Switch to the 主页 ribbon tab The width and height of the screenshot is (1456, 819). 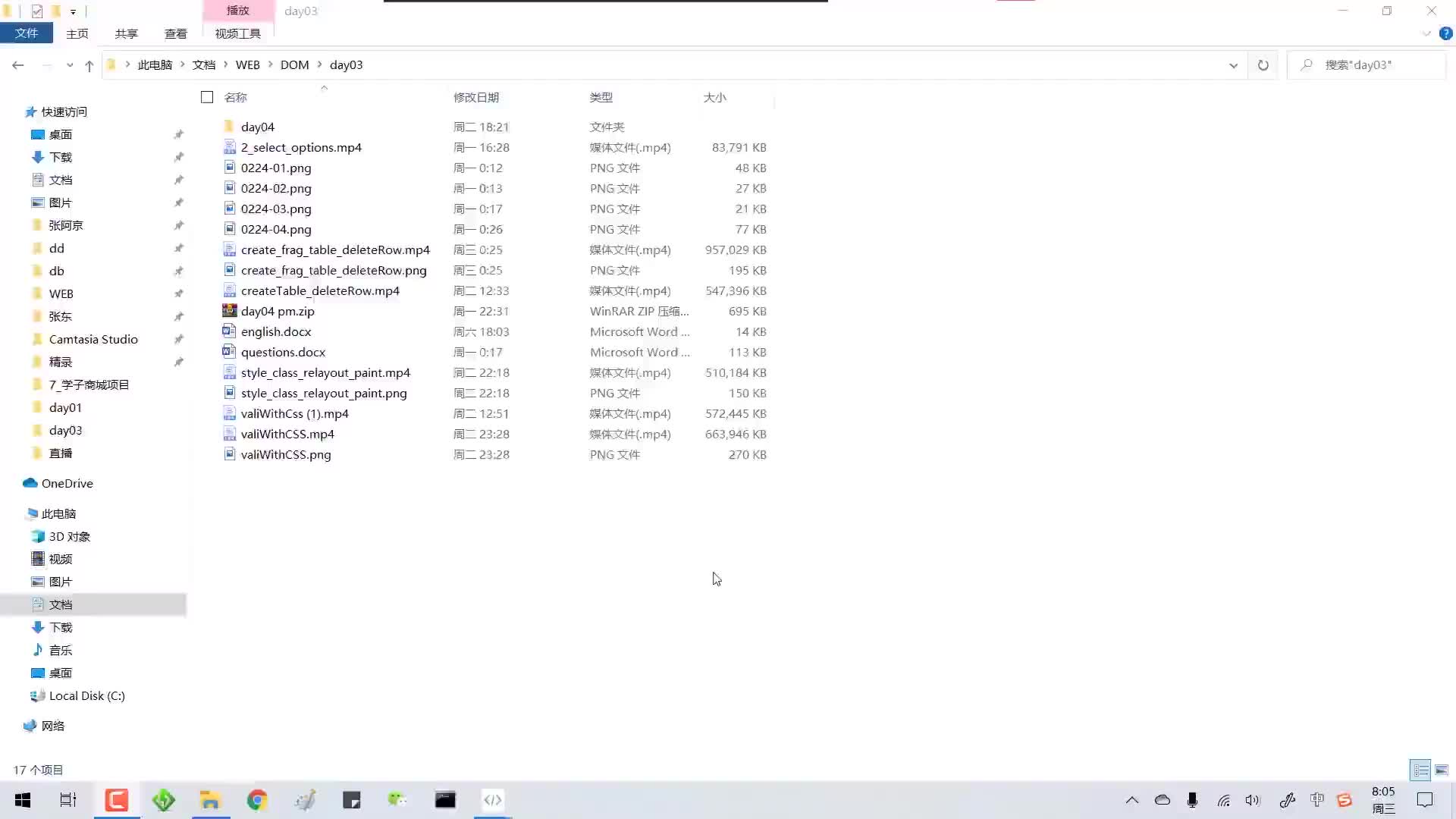click(x=77, y=33)
